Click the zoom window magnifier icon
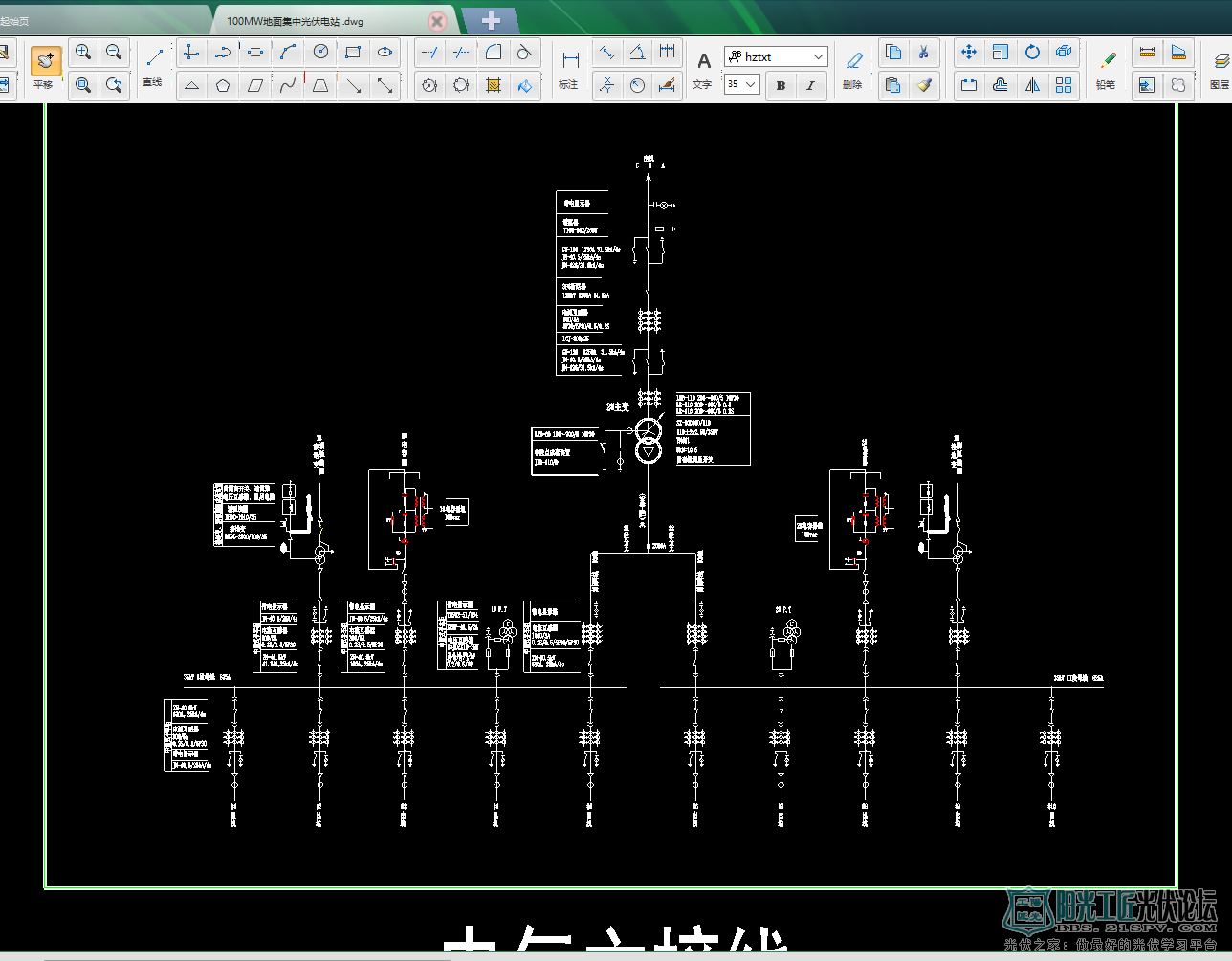 pos(83,85)
